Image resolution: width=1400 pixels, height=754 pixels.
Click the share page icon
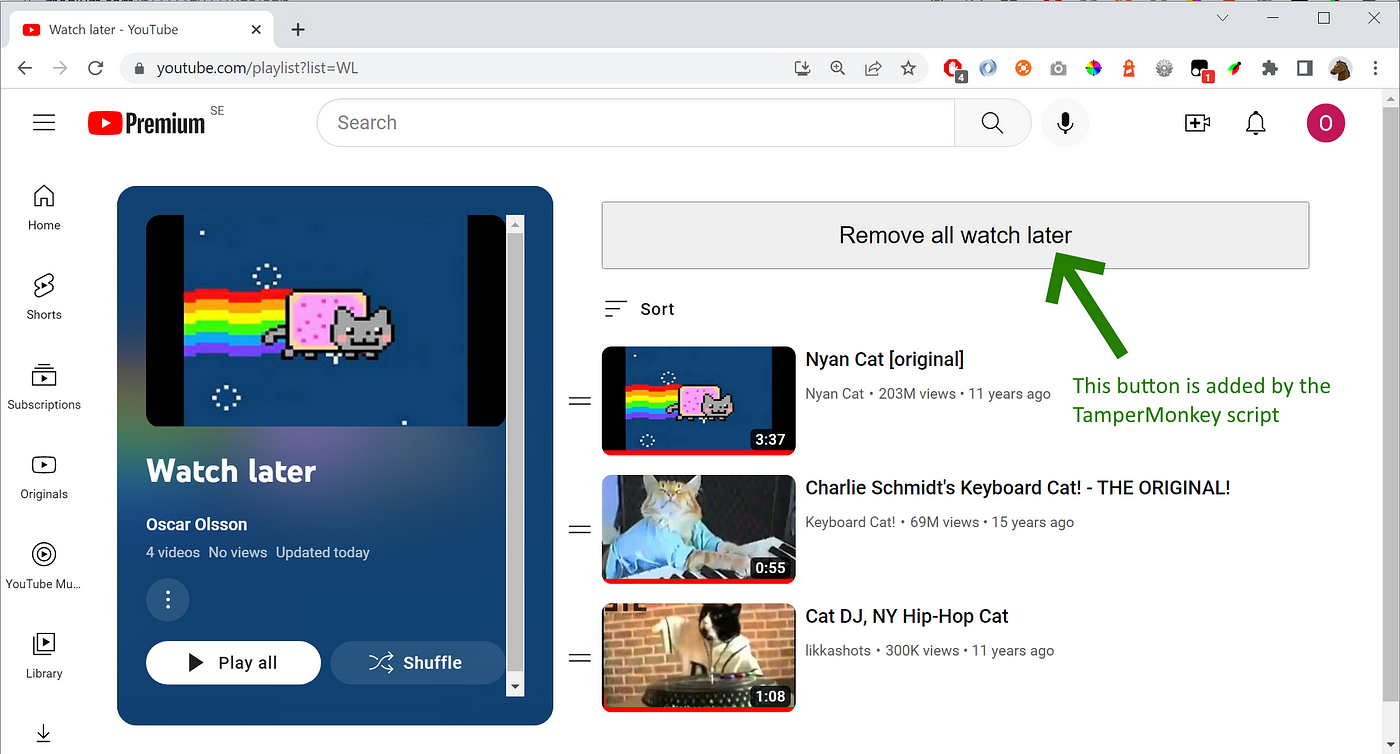(x=873, y=68)
